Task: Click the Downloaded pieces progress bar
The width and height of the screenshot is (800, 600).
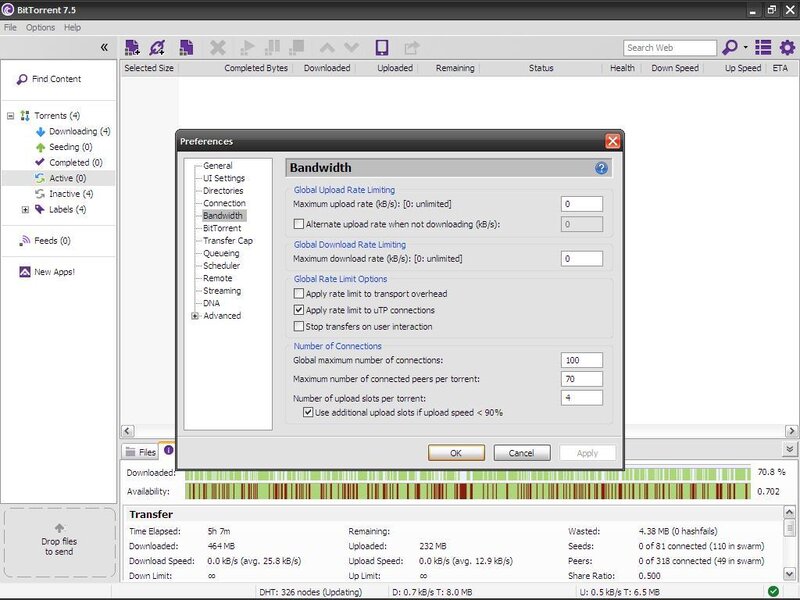Action: tap(467, 476)
